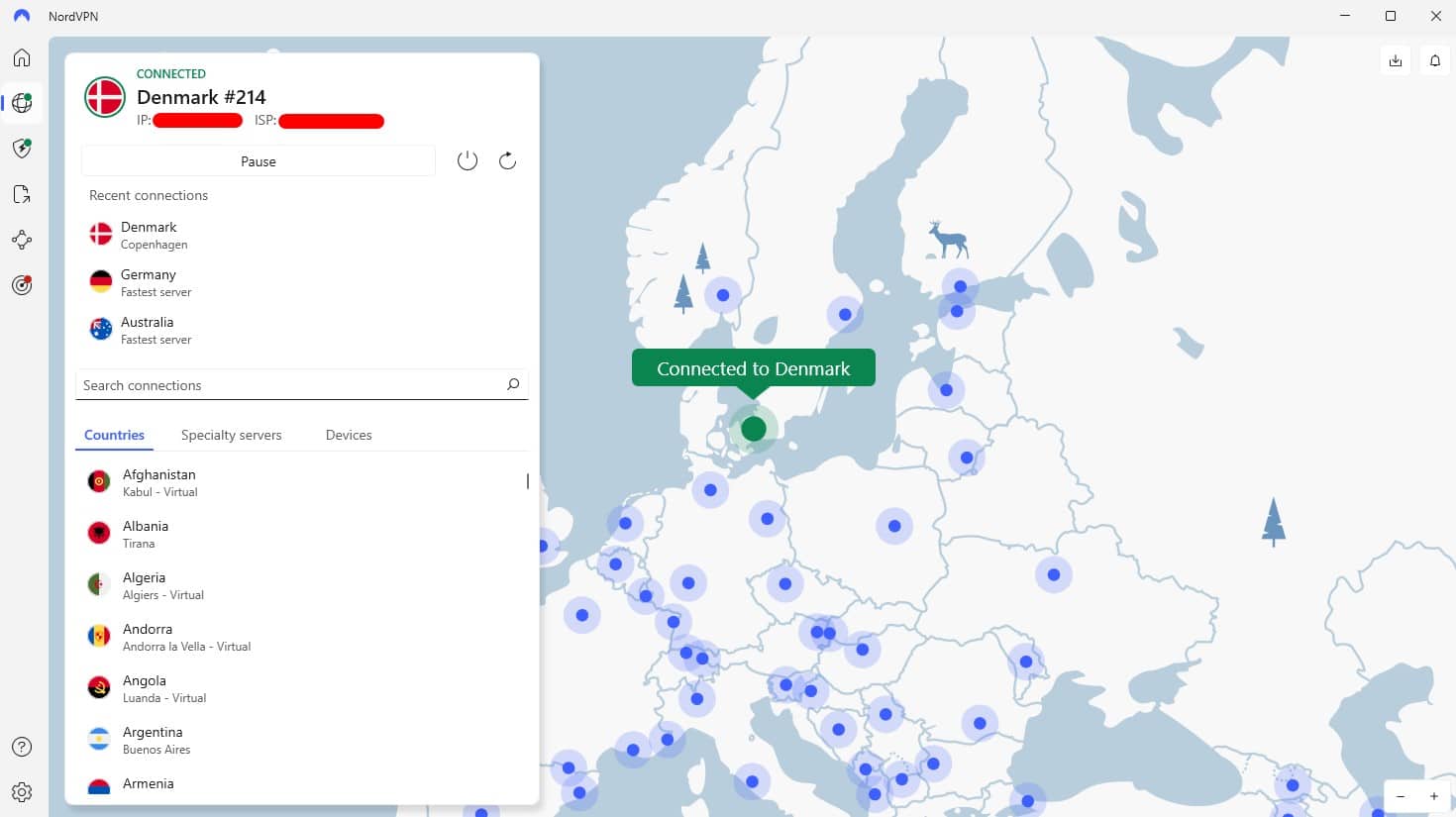Open the Threat Protection shield icon

point(22,149)
